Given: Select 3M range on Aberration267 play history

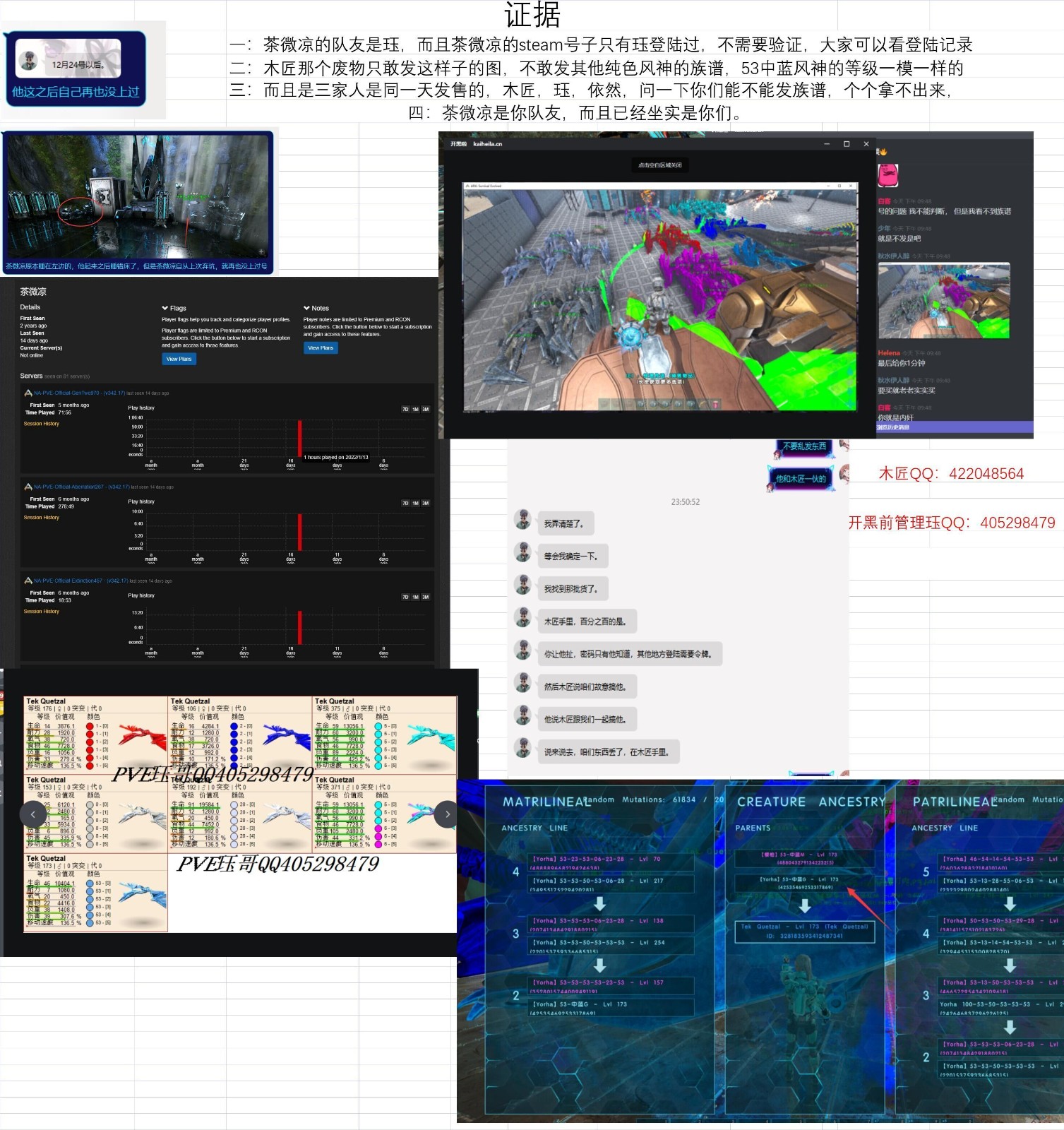Looking at the screenshot, I should click(426, 503).
